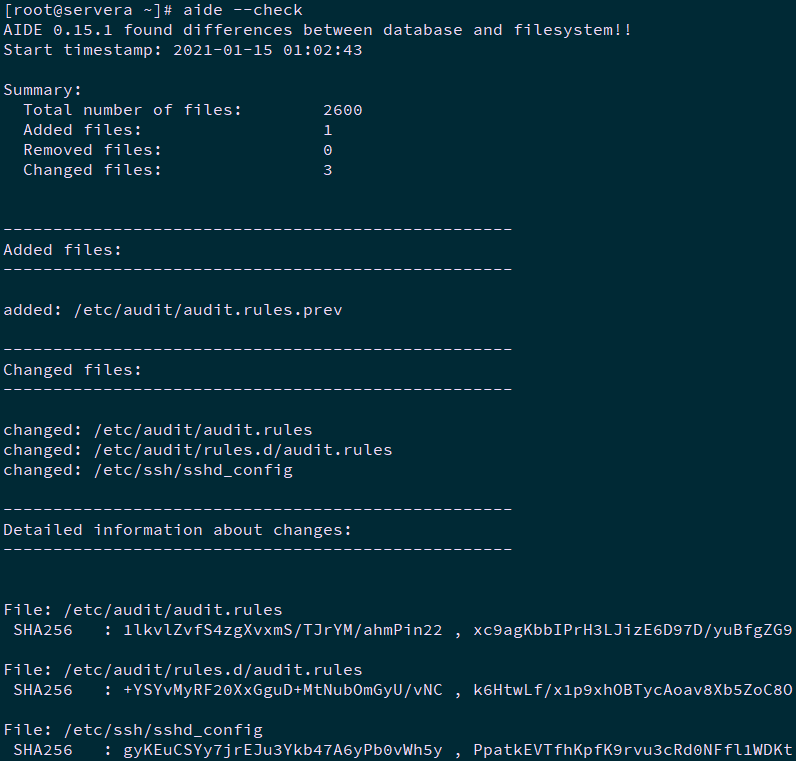Click the added /etc/audit/audit.rules.prev path
Screen dimensions: 796x761
[207, 310]
